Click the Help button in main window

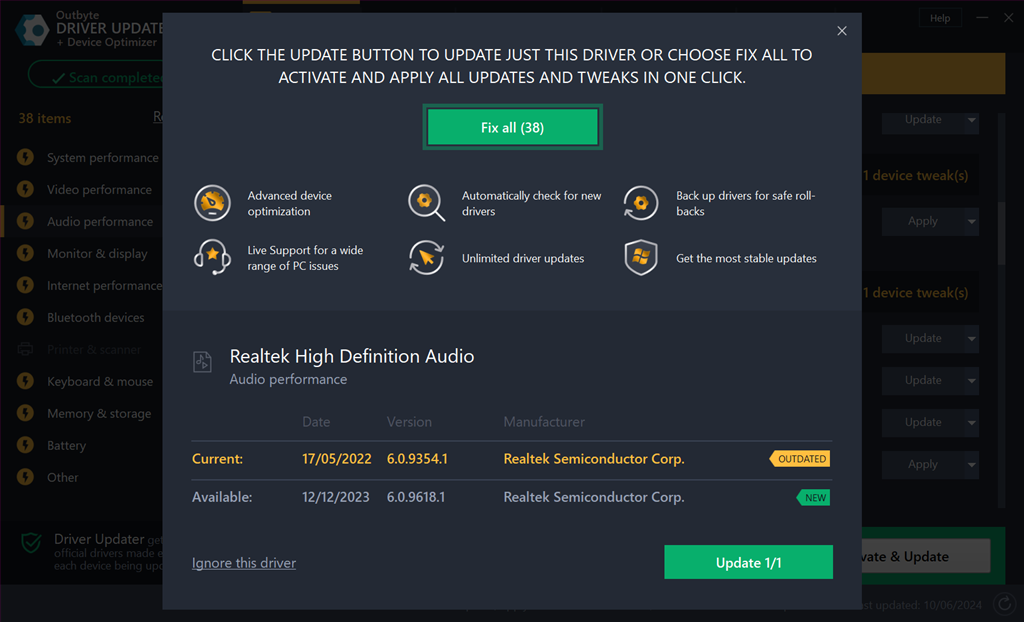[940, 18]
